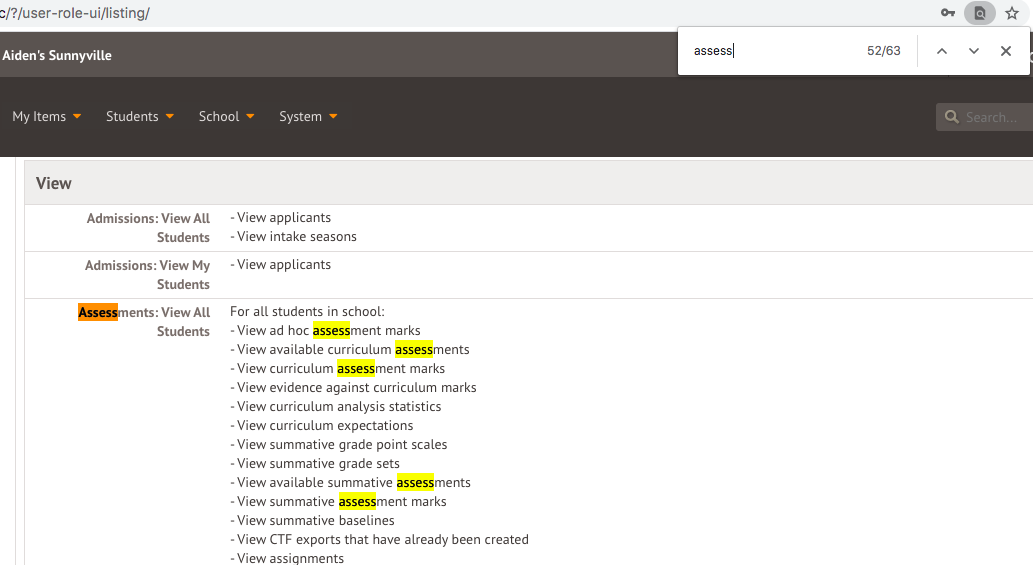Jump to previous find match with up arrow
Viewport: 1033px width, 565px height.
tap(941, 51)
